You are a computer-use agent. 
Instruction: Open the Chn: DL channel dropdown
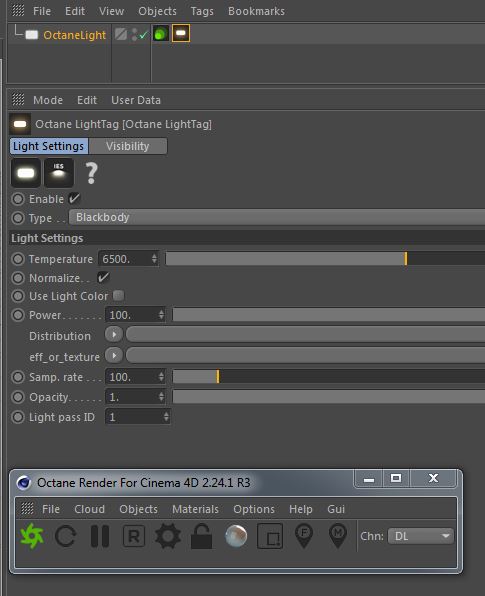(421, 536)
